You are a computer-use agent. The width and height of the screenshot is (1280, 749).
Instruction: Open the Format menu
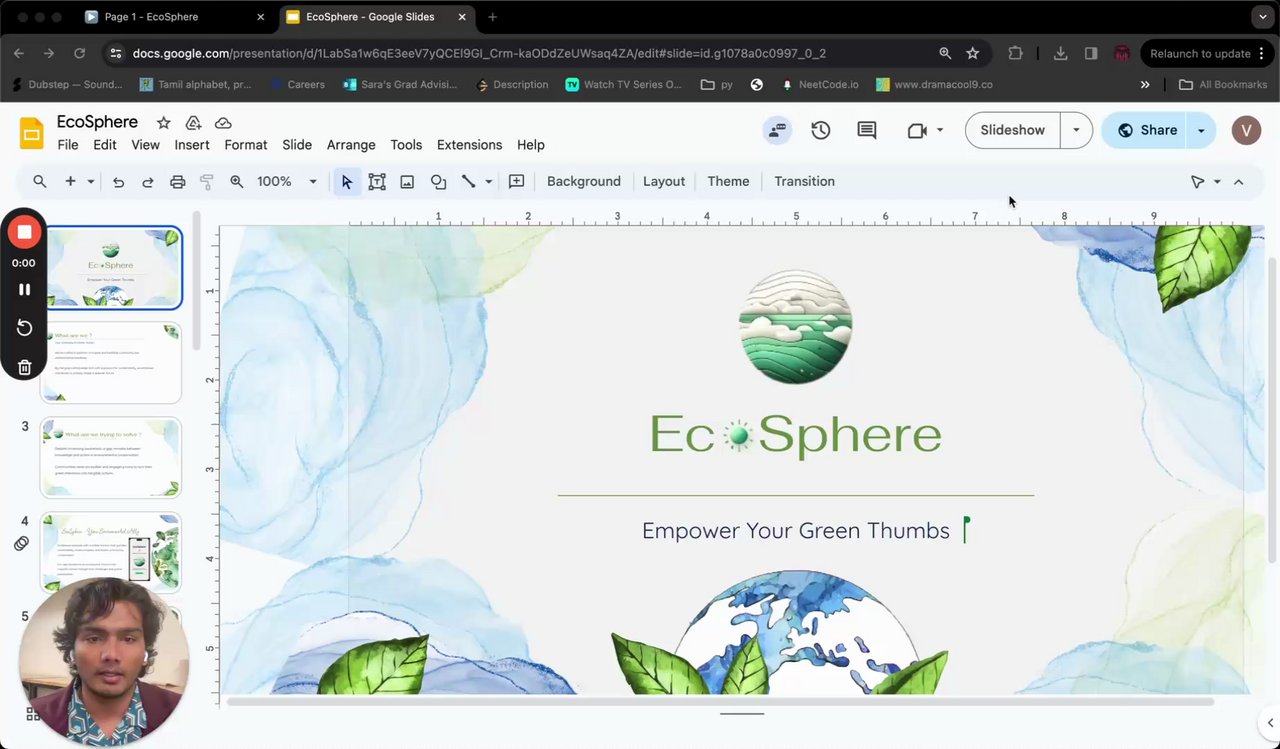[246, 145]
